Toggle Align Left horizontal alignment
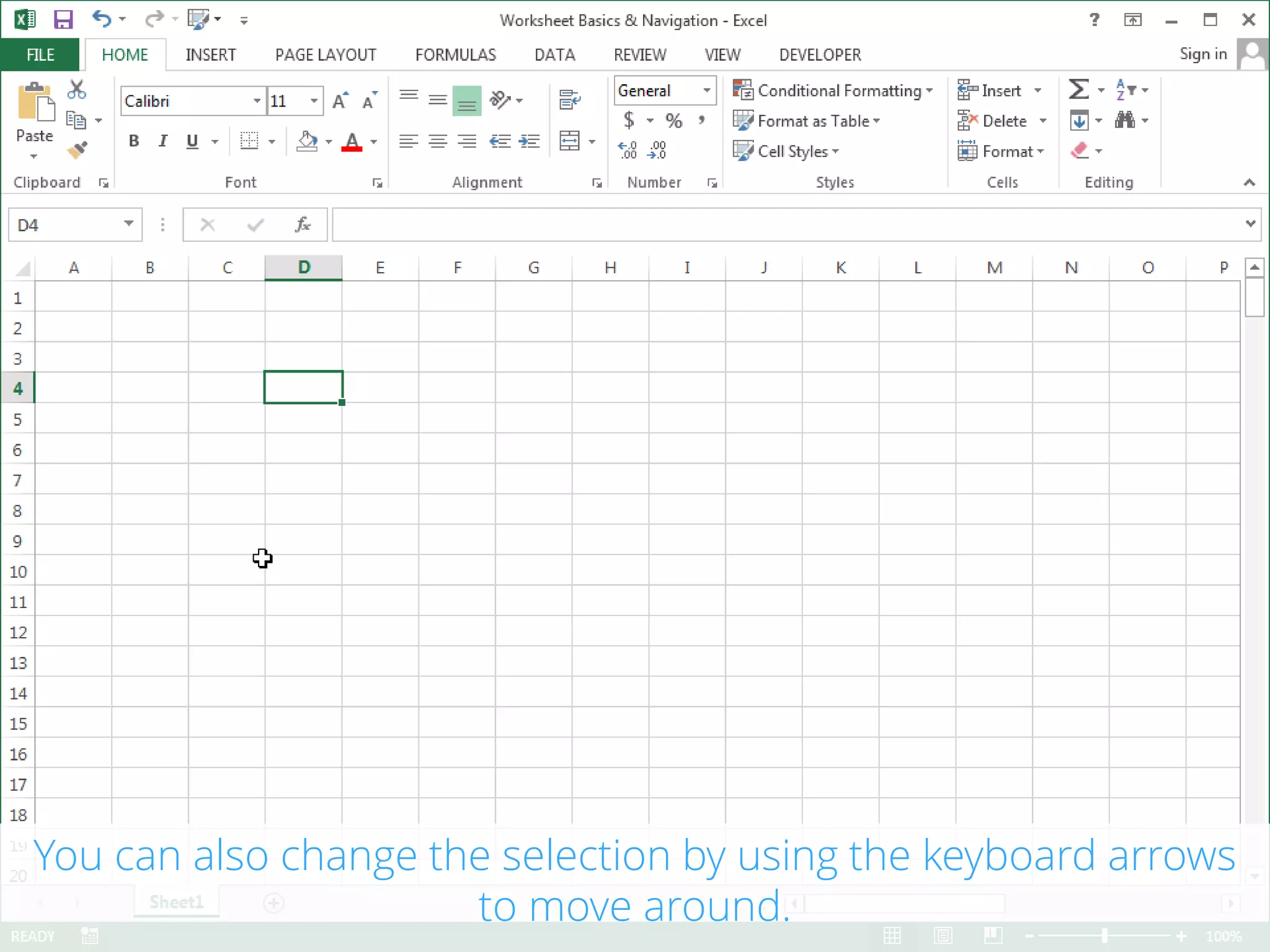1270x952 pixels. (x=408, y=142)
